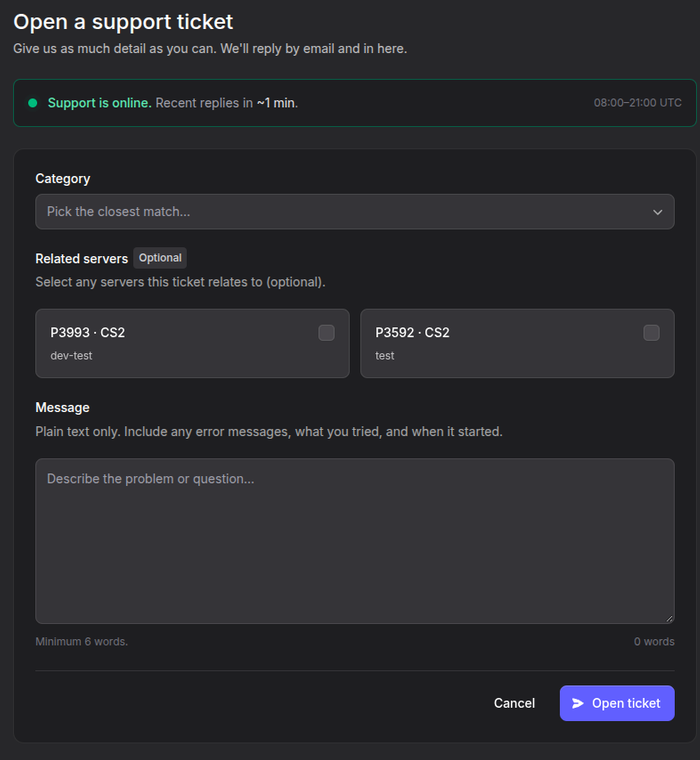Open the Category dropdown
This screenshot has height=760, width=700.
tap(354, 212)
